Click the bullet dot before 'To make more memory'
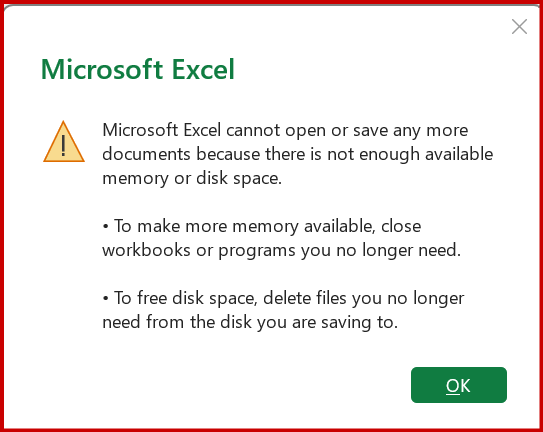The width and height of the screenshot is (543, 432). [x=106, y=227]
